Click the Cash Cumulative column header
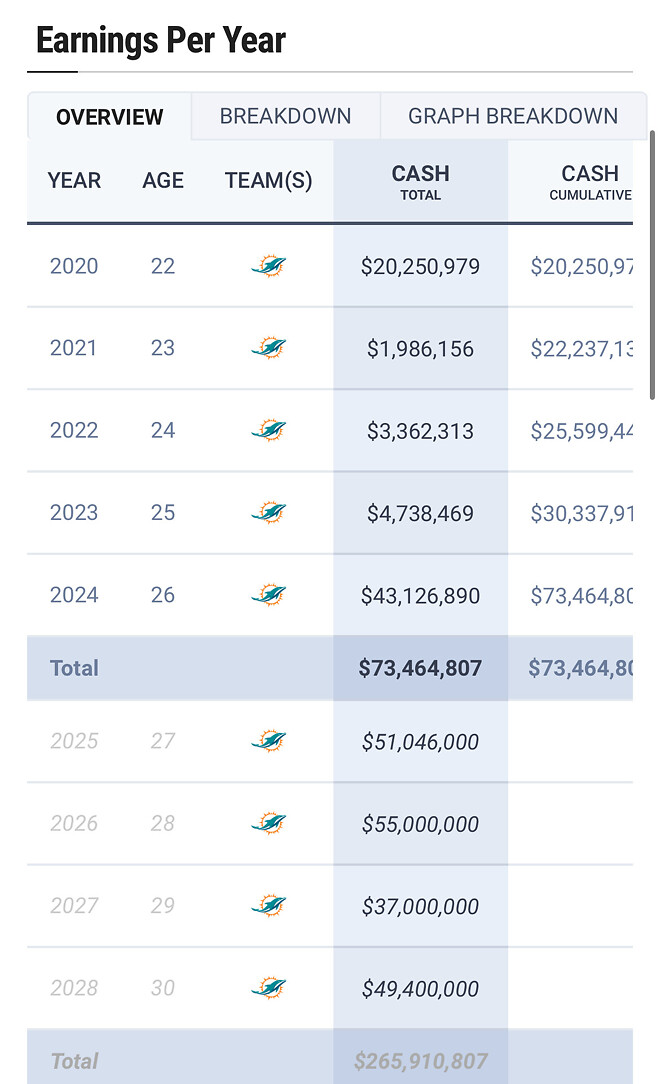Image resolution: width=660 pixels, height=1084 pixels. pyautogui.click(x=590, y=181)
